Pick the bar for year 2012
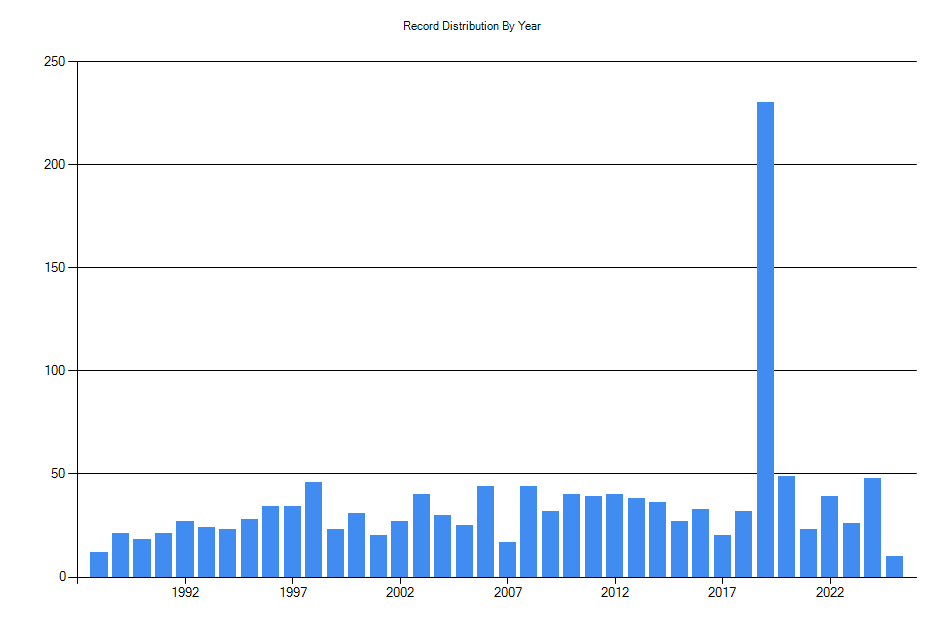Screen dimensions: 945x630 [614, 535]
